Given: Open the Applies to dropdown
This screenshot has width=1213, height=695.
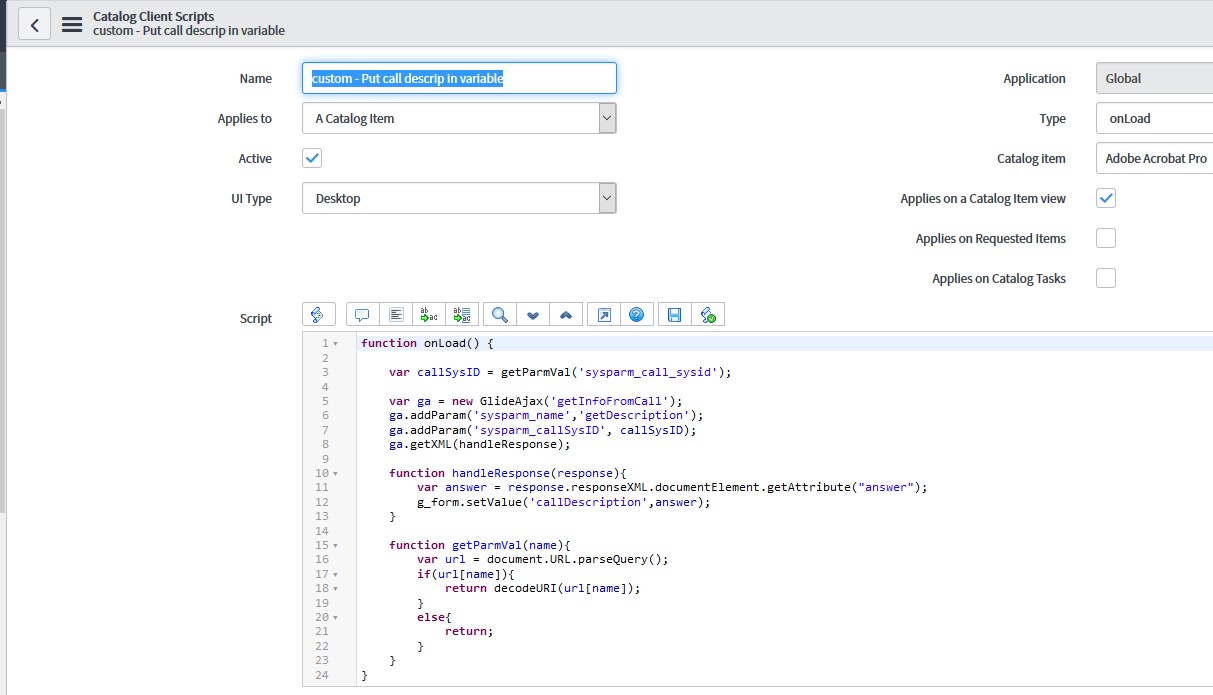Looking at the screenshot, I should pos(459,118).
